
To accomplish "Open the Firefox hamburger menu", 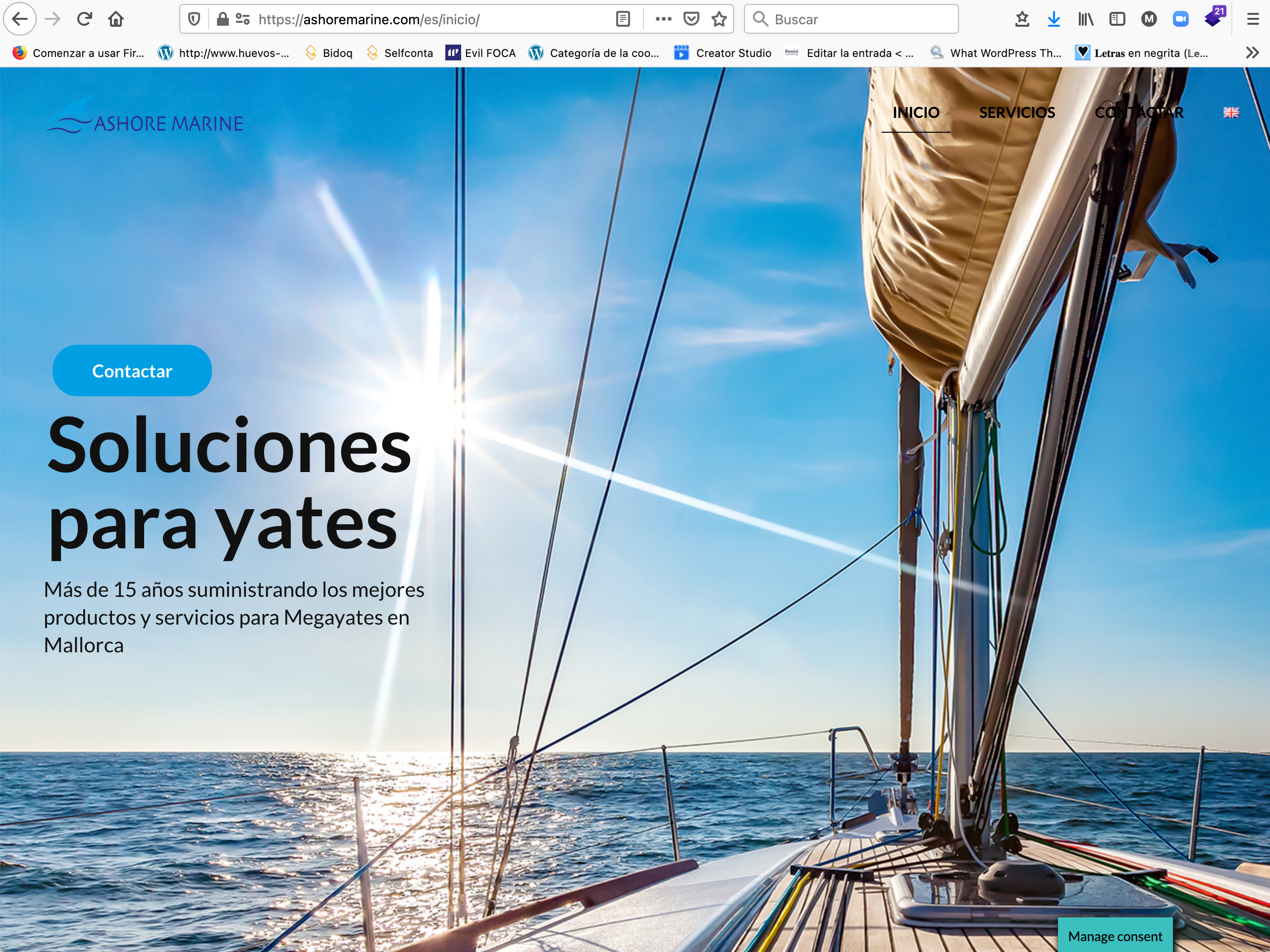I will pos(1253,19).
